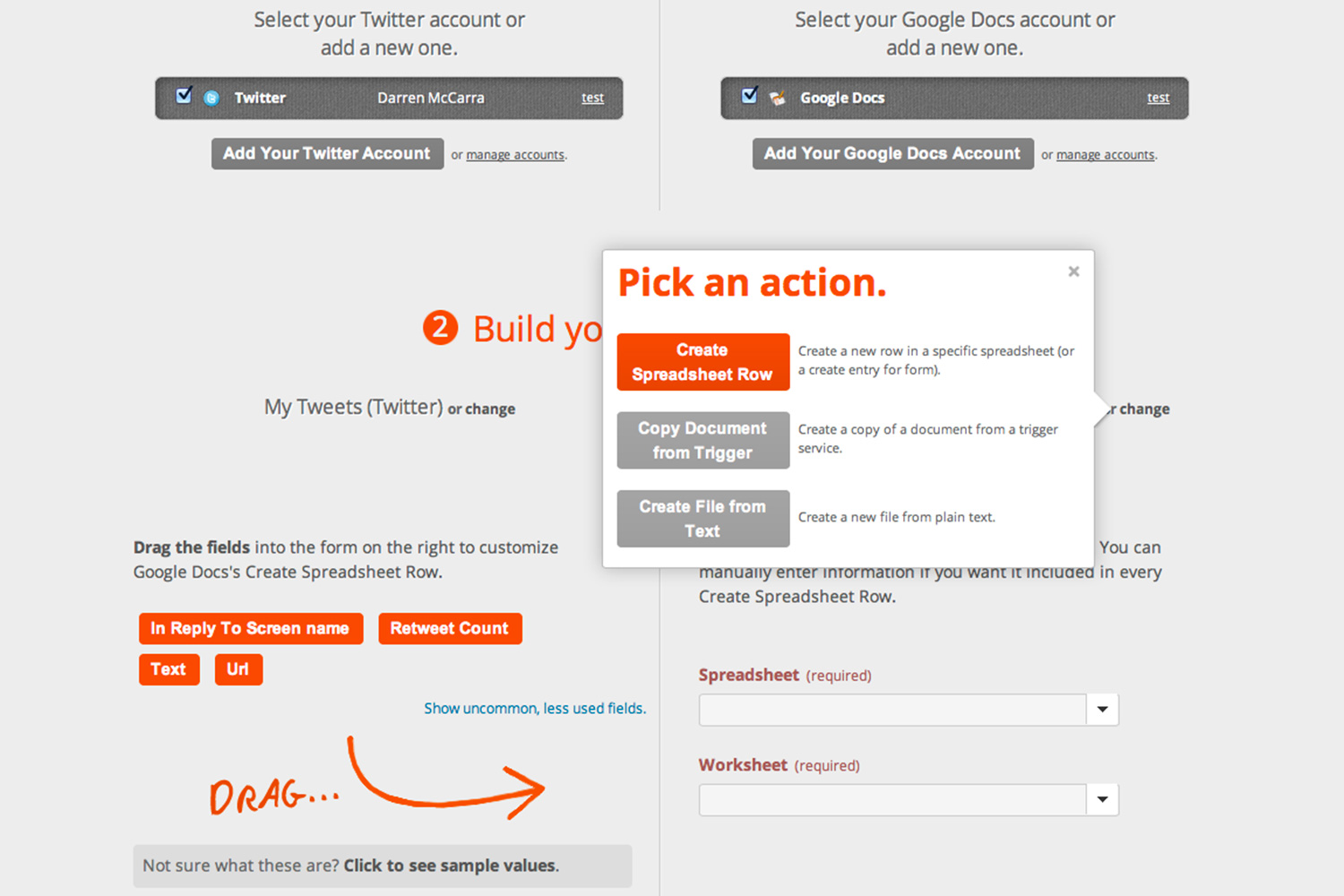
Task: Pick the Create File from Text action
Action: point(702,518)
